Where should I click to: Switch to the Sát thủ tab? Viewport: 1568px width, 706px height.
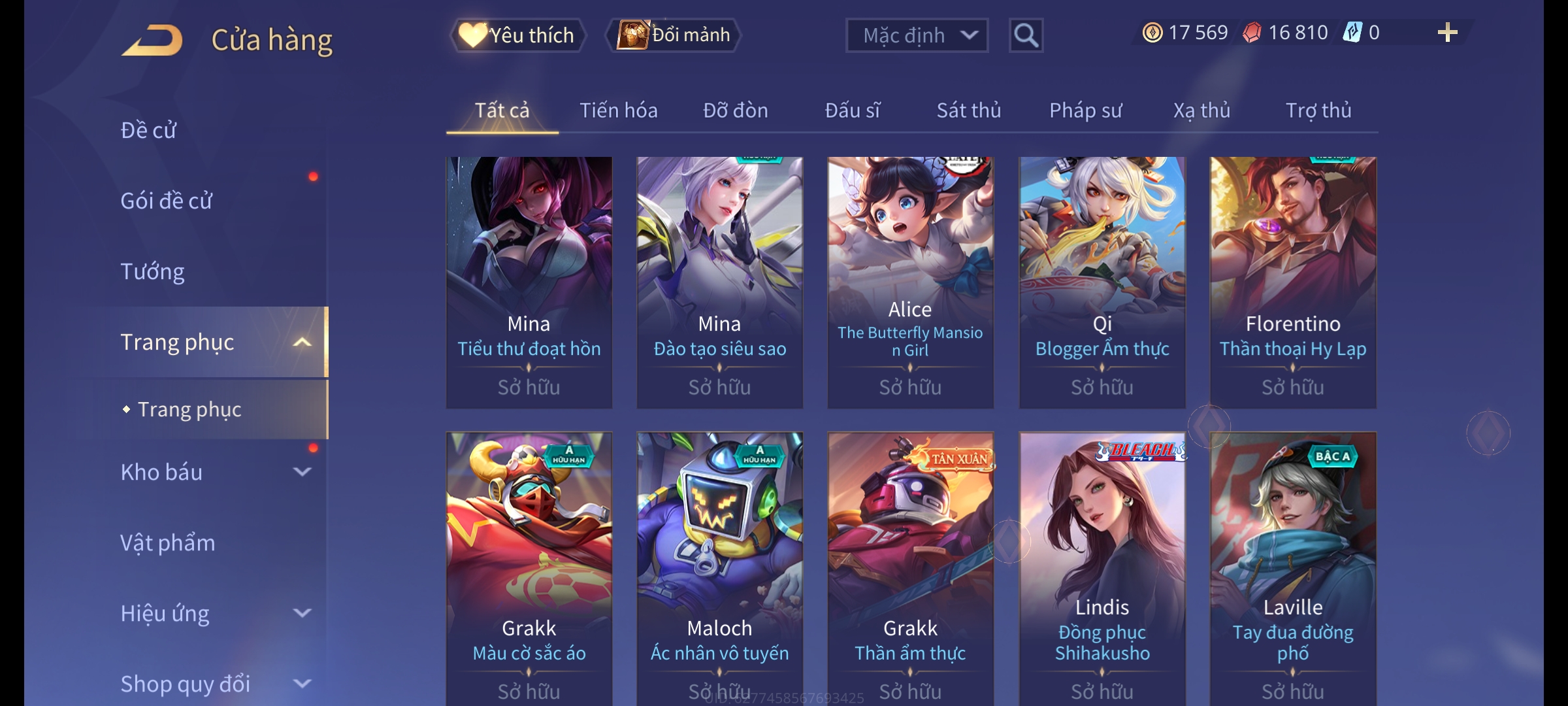click(x=969, y=110)
